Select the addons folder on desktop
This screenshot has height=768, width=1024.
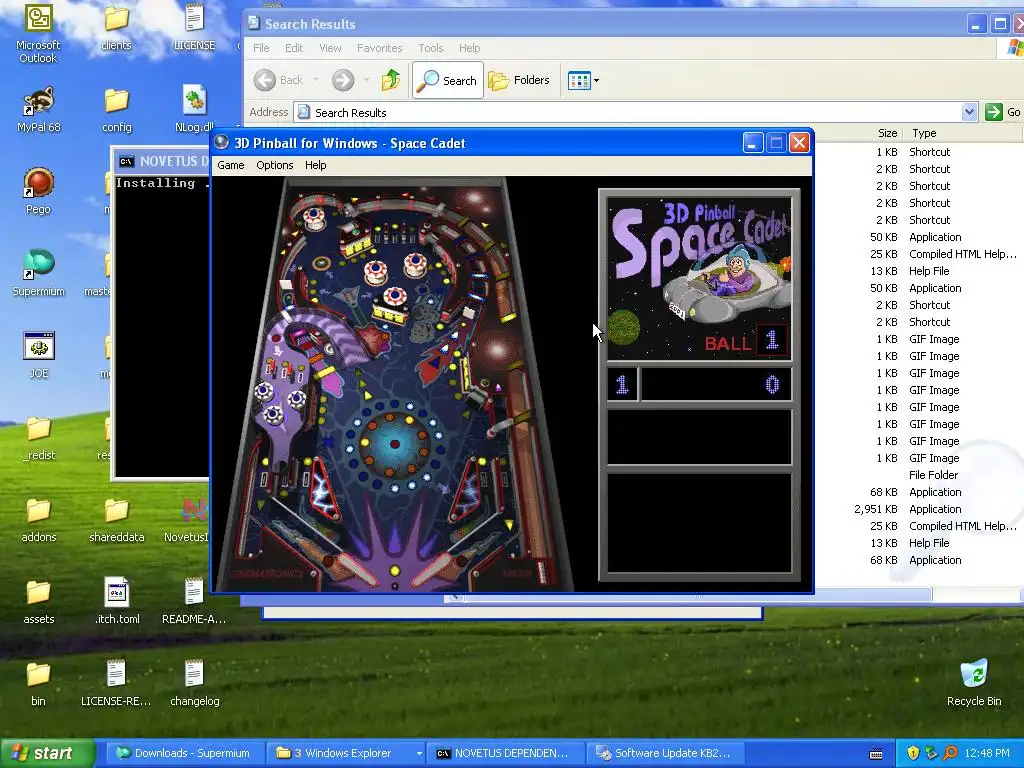pos(39,520)
